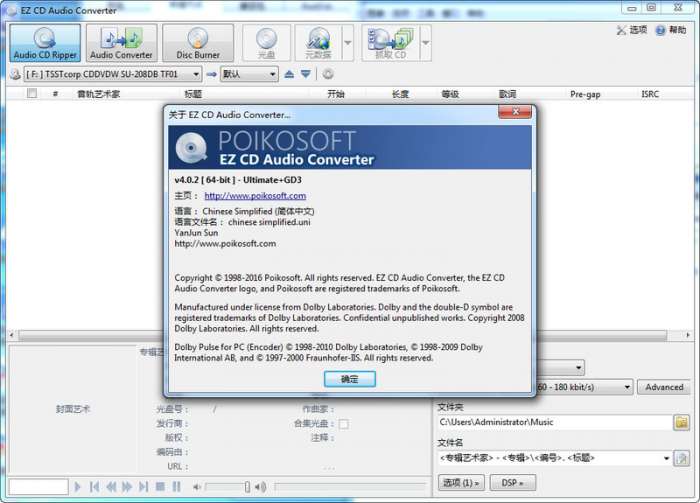The image size is (700, 503).
Task: Open the poikosoft.com homepage link
Action: pos(255,195)
